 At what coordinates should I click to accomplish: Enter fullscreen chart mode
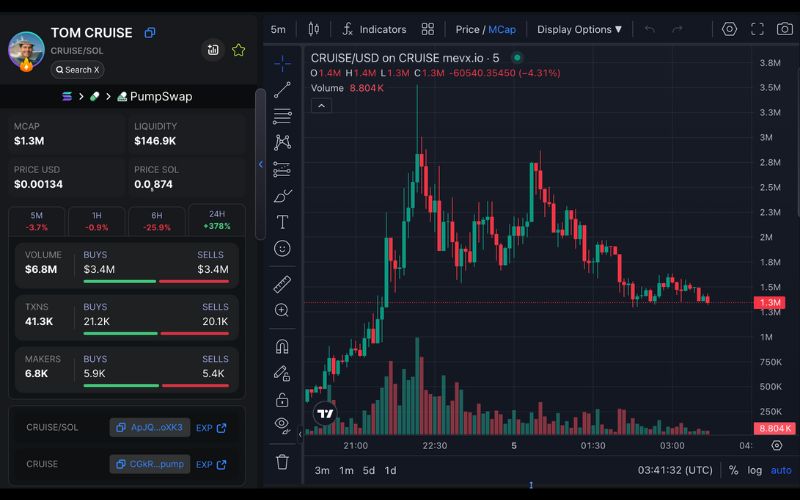point(757,29)
